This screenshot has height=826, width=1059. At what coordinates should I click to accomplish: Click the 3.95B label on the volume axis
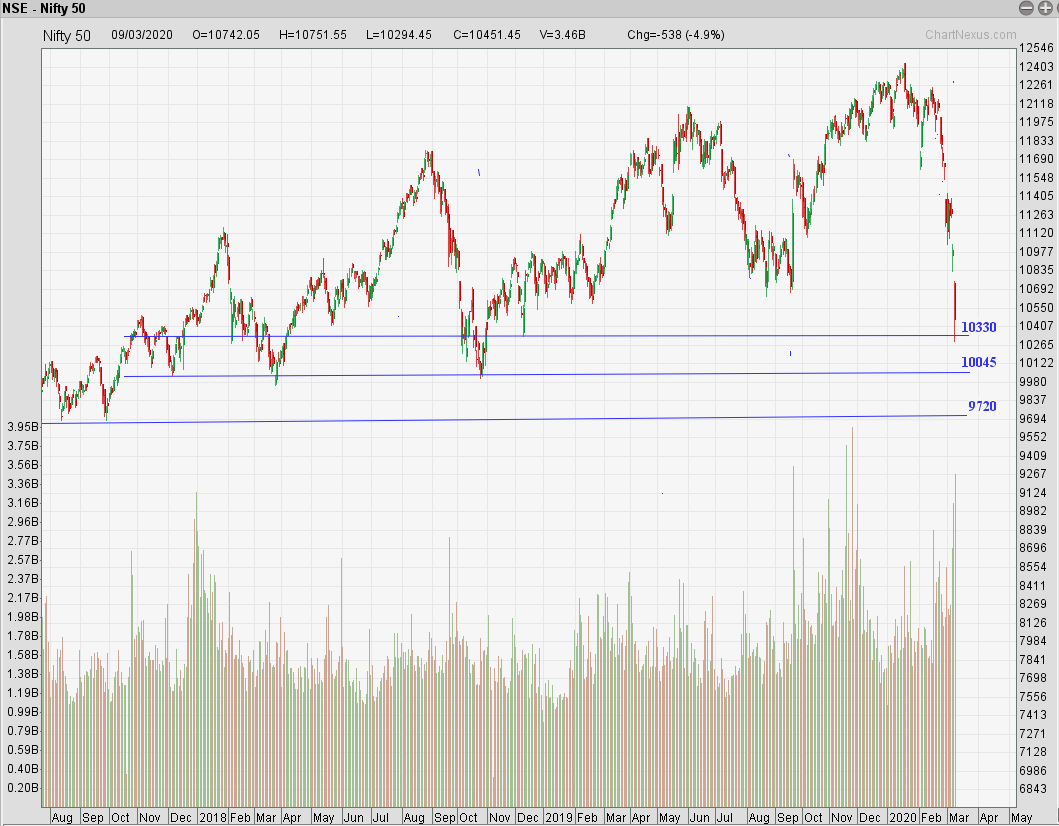click(21, 427)
